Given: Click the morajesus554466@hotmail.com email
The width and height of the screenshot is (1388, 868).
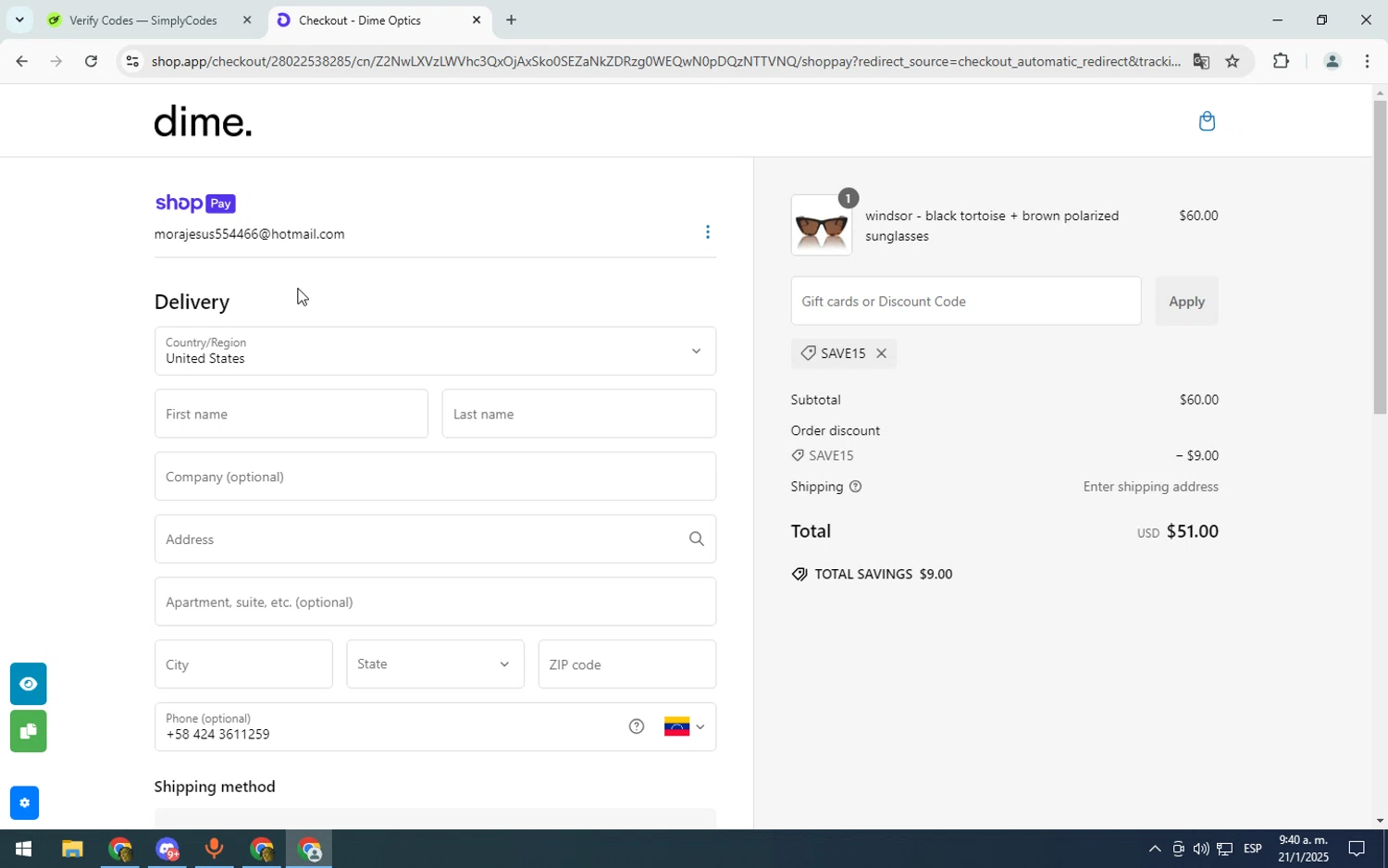Looking at the screenshot, I should point(249,234).
